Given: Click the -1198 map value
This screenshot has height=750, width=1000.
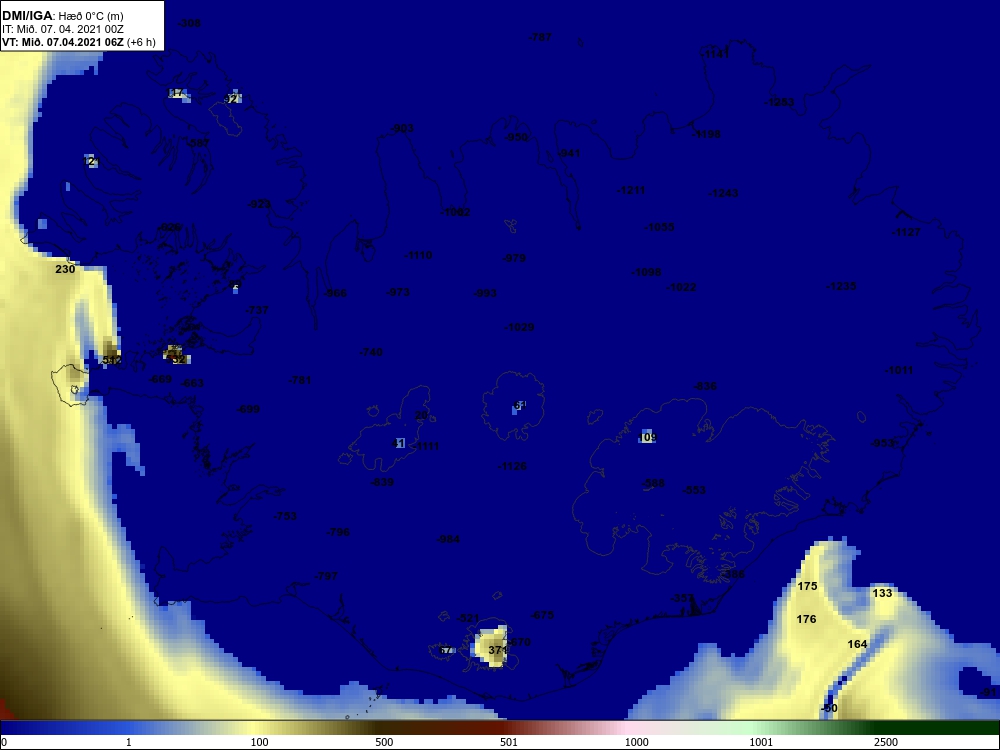Looking at the screenshot, I should (x=706, y=135).
